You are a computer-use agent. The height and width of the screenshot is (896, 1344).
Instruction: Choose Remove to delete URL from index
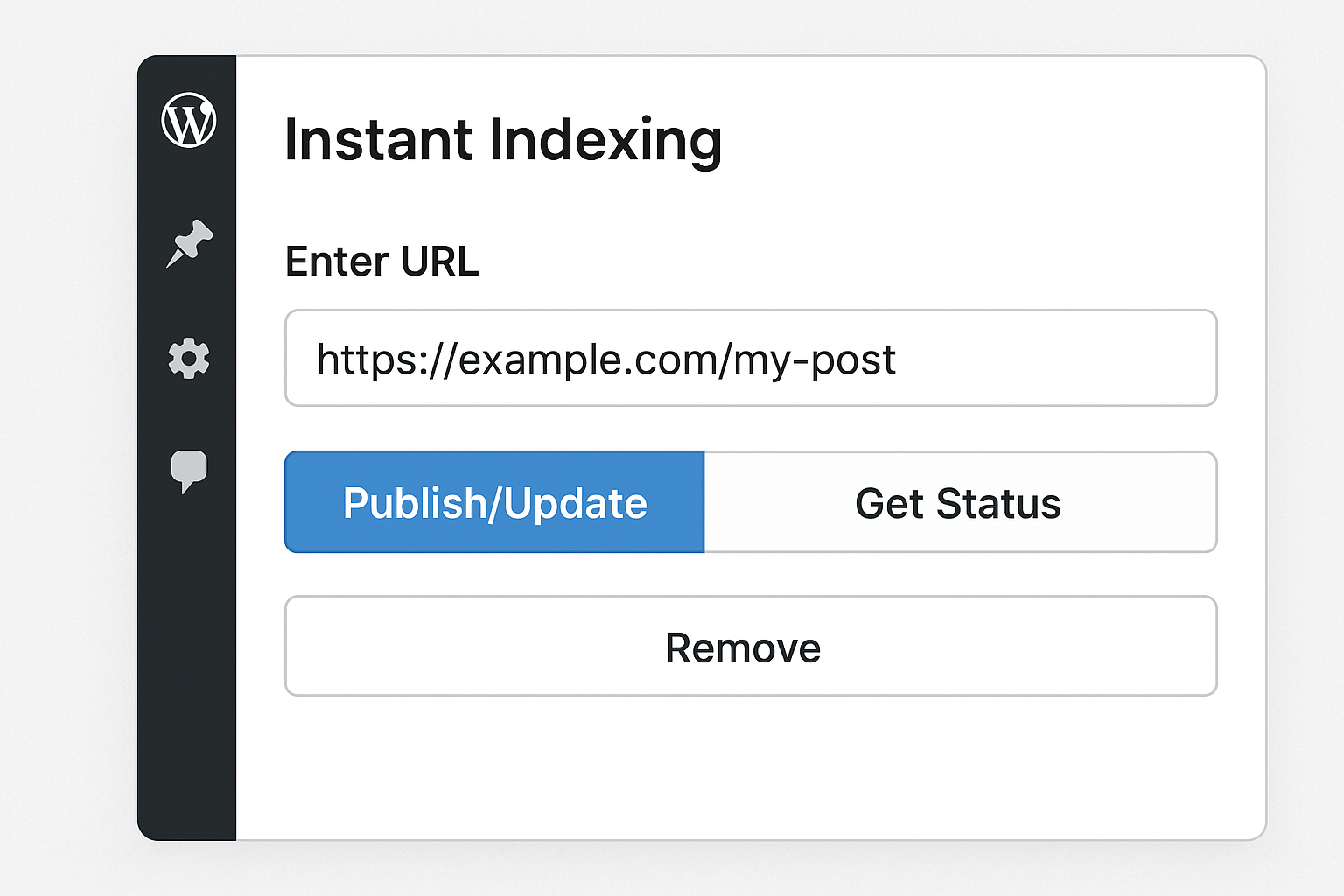751,646
